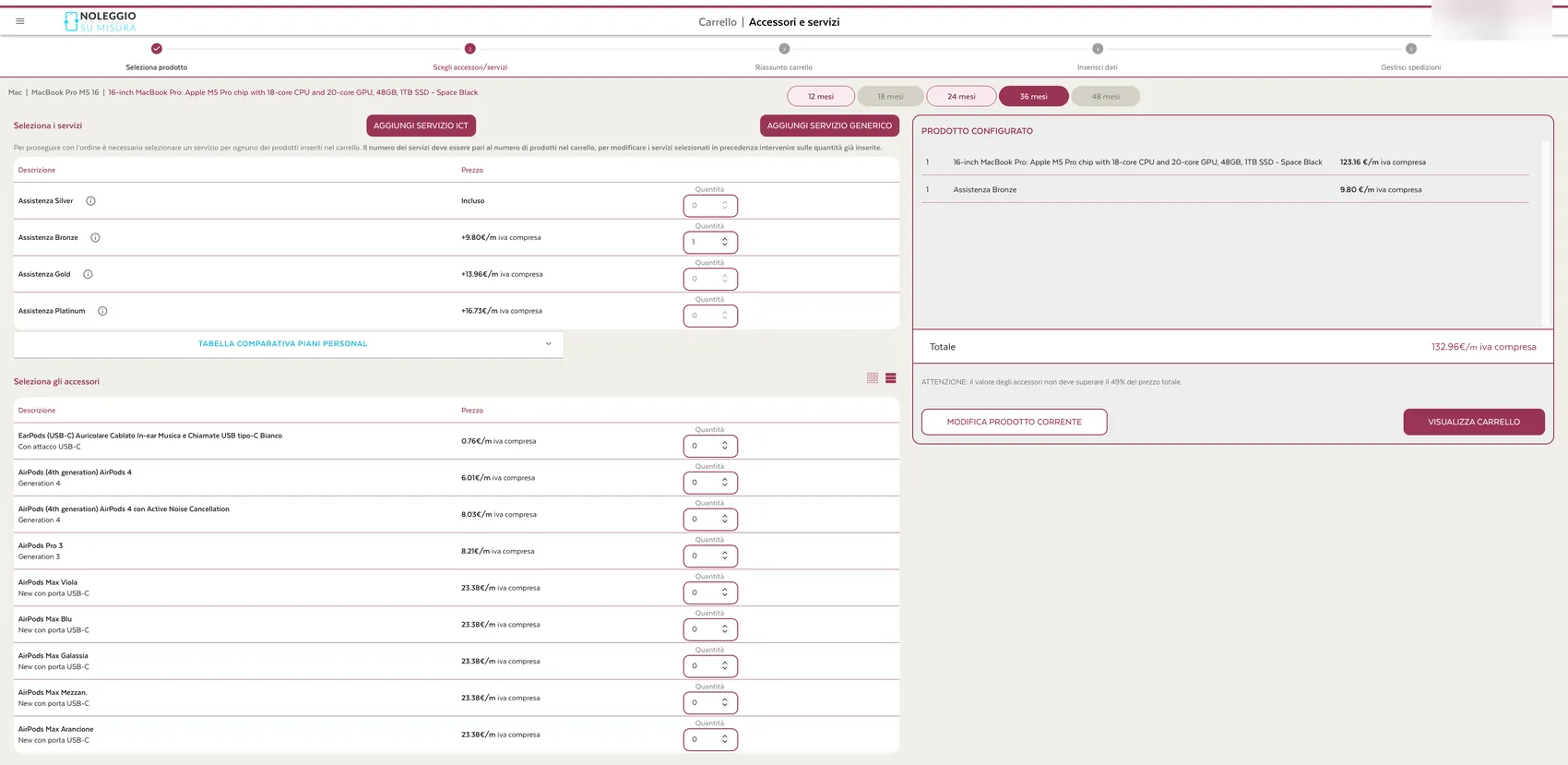Adjust AirPods Max Mezzan. quantity stepper
The width and height of the screenshot is (1568, 765).
click(725, 702)
